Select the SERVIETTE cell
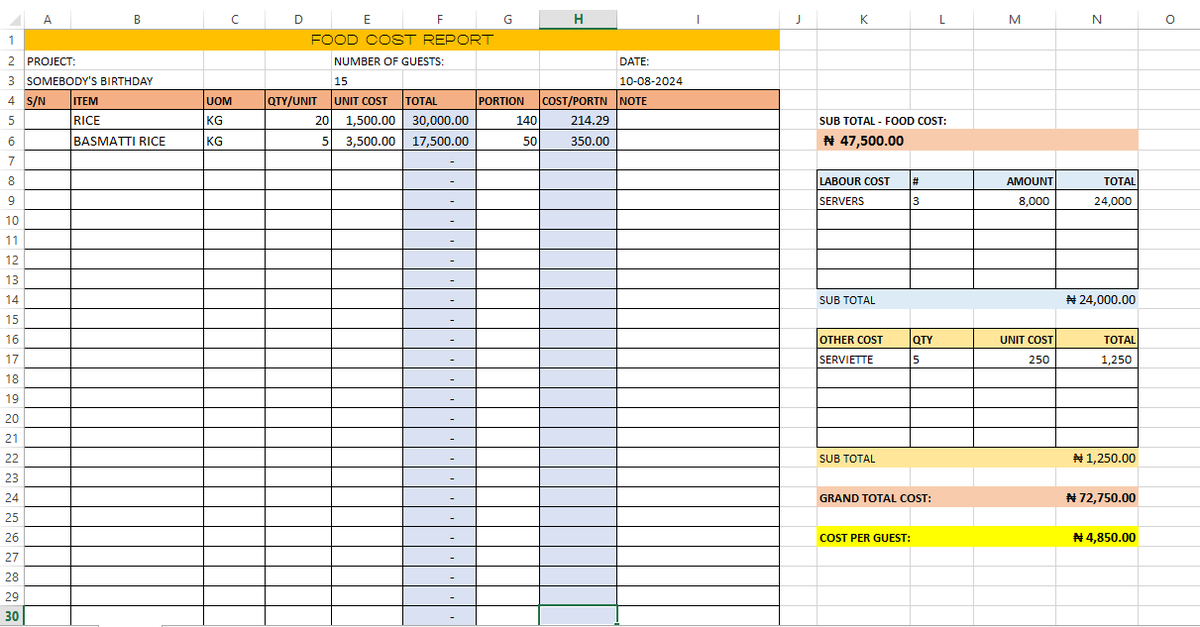 point(863,359)
